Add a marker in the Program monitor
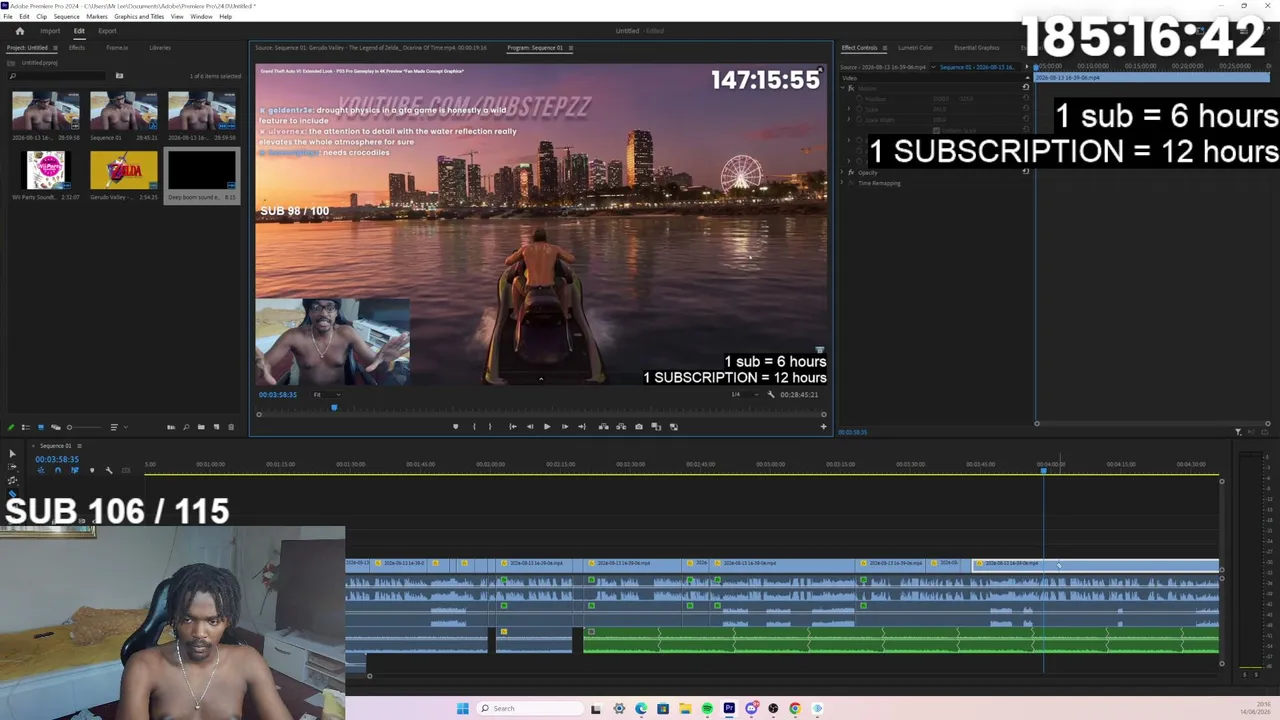The height and width of the screenshot is (720, 1280). point(456,427)
